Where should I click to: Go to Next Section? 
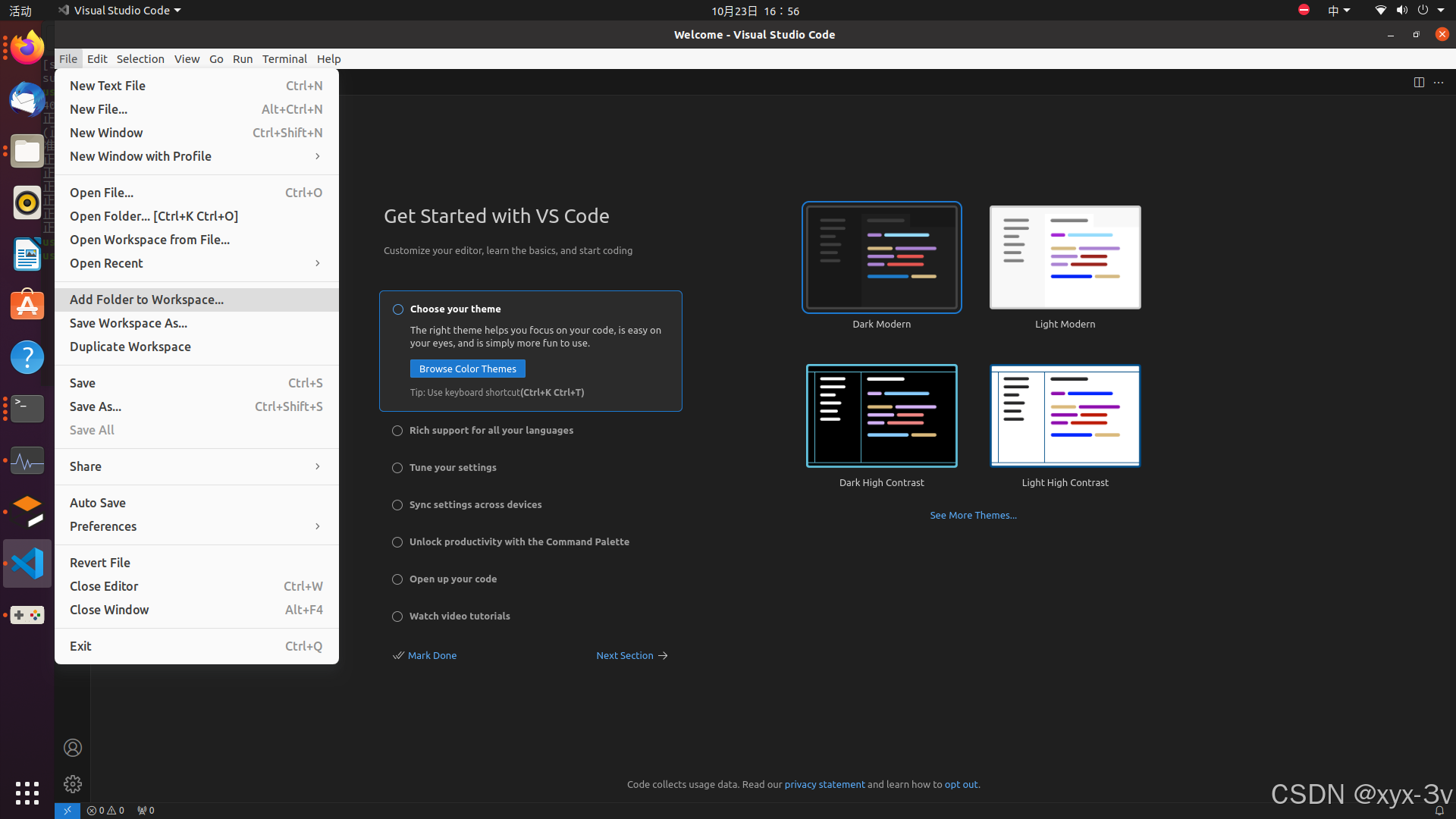click(632, 656)
